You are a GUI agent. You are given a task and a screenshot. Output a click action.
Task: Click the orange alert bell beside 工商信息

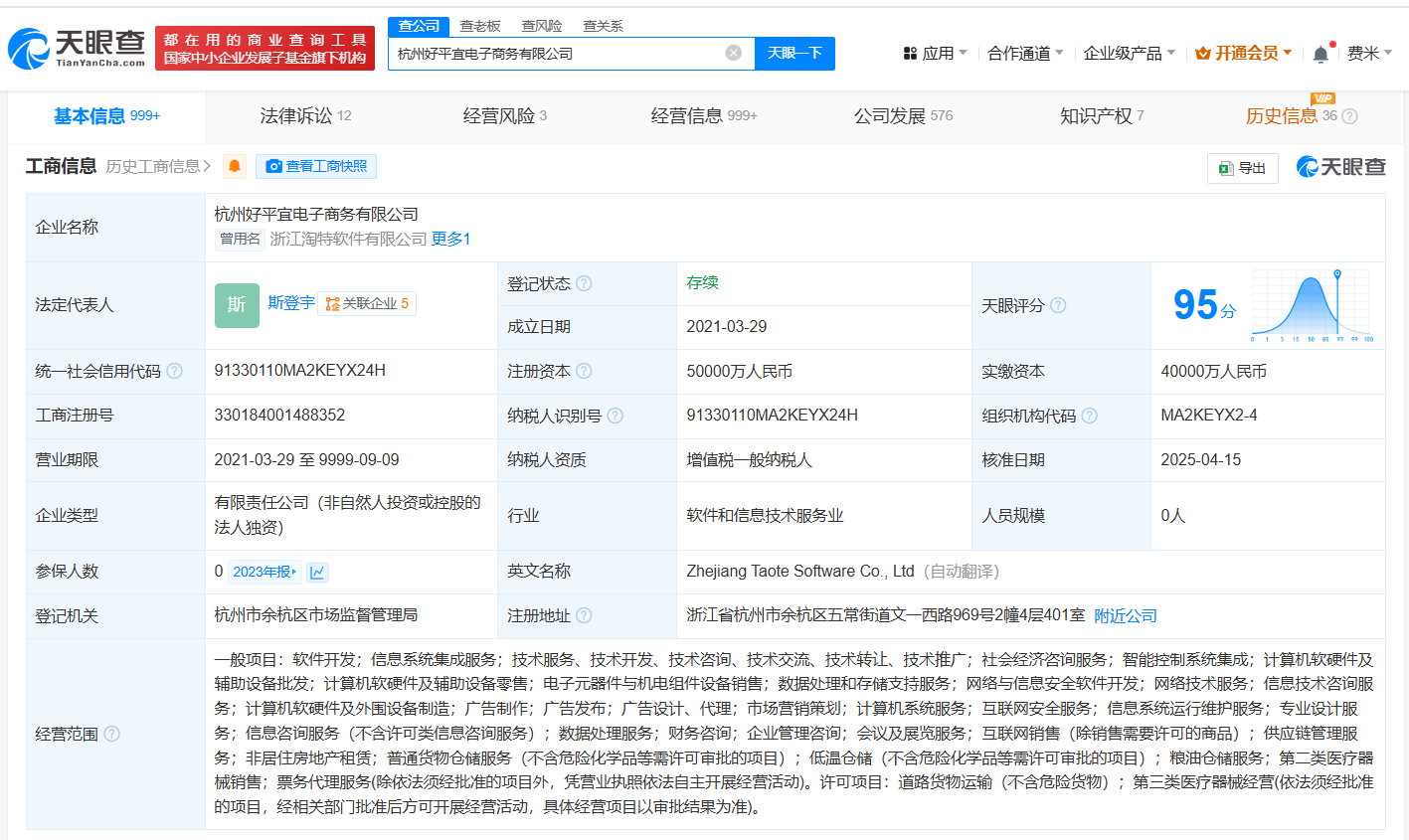pyautogui.click(x=235, y=166)
